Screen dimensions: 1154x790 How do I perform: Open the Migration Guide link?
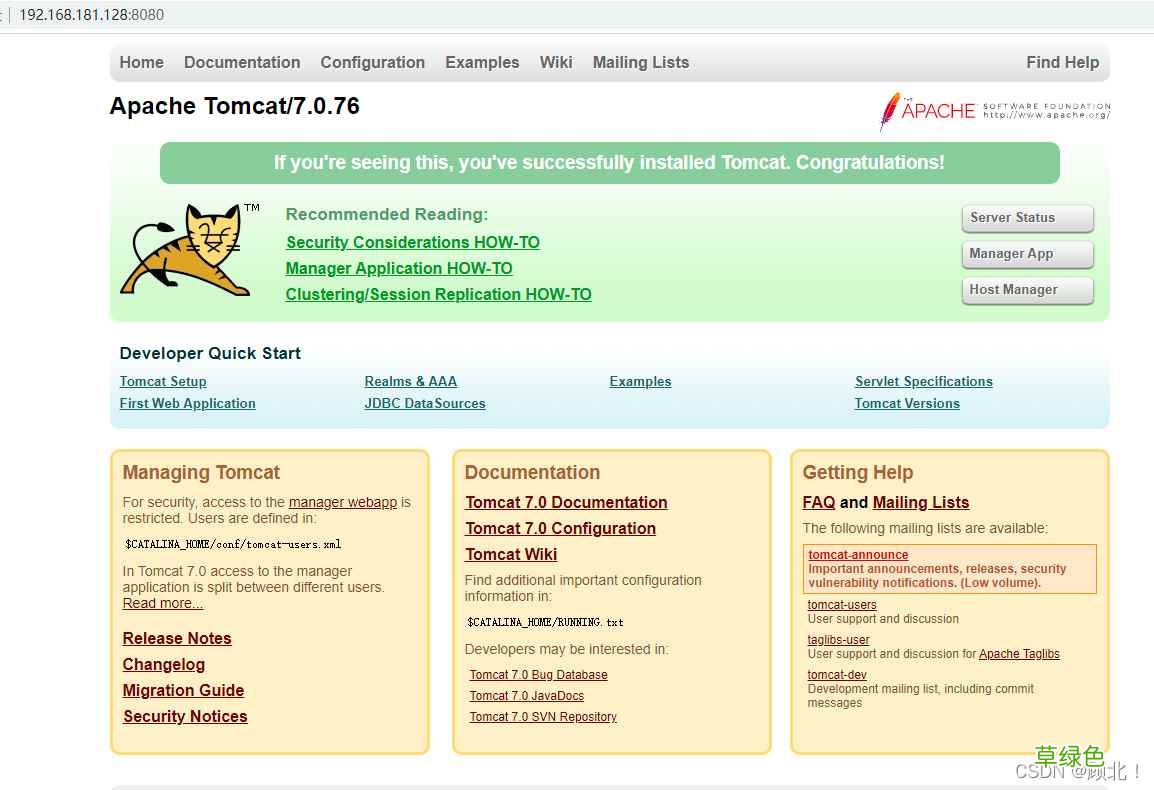coord(183,691)
